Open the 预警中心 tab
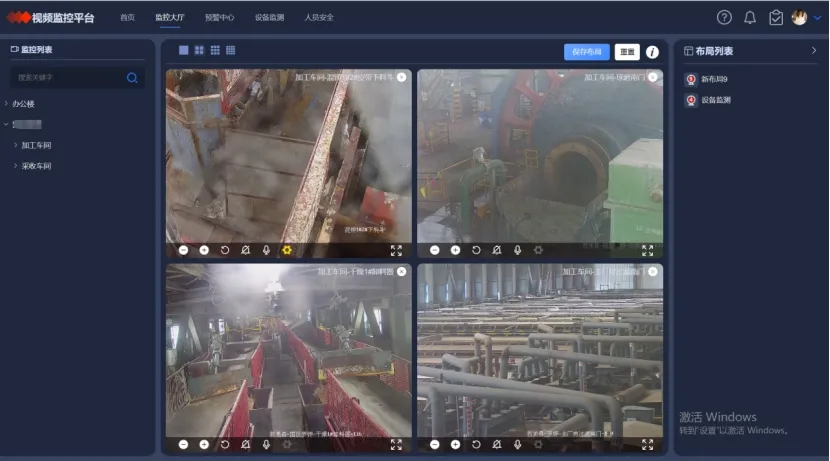 [x=220, y=17]
